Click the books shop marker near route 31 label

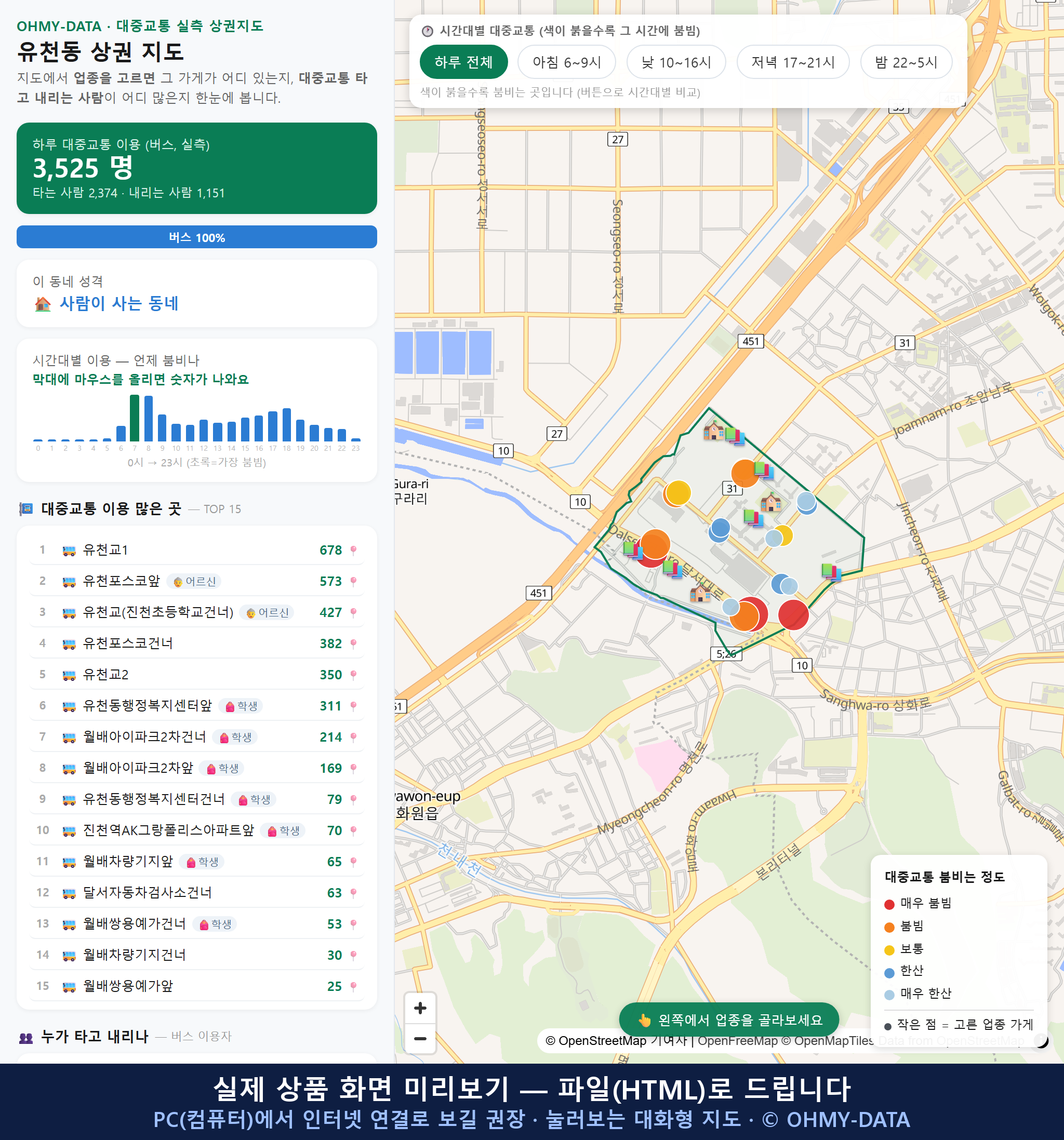click(764, 470)
